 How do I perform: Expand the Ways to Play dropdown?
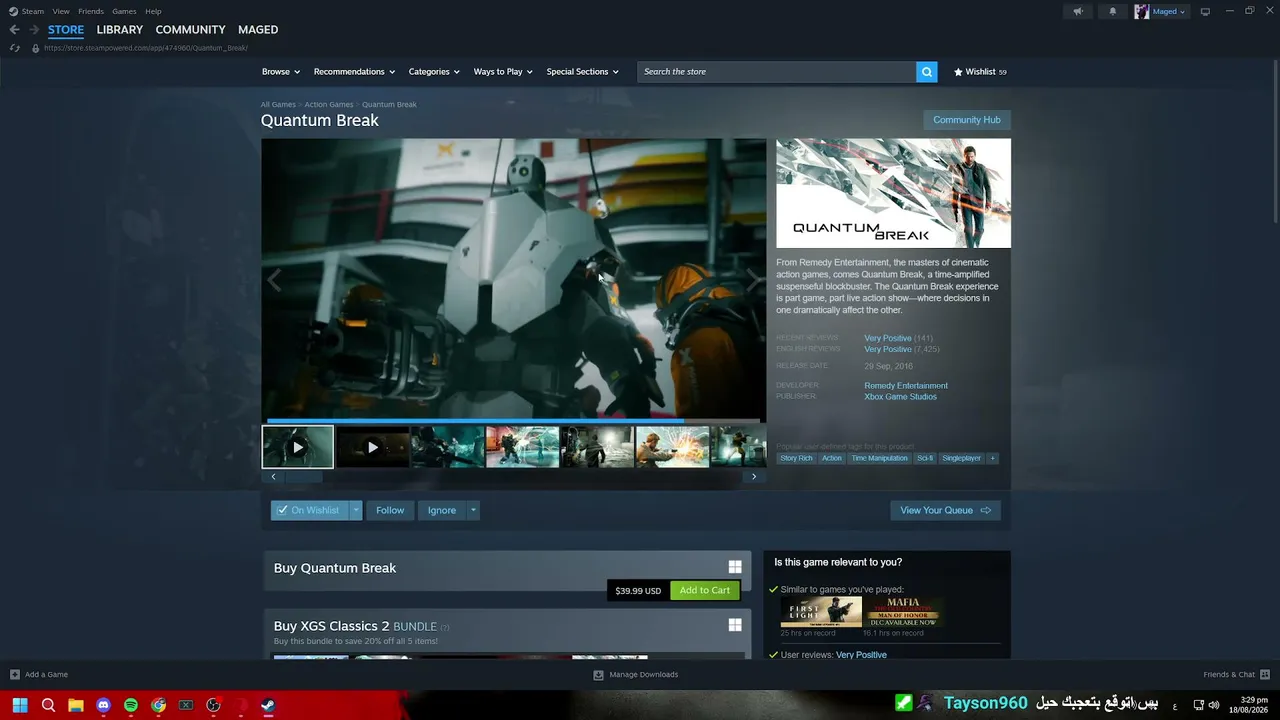coord(503,72)
